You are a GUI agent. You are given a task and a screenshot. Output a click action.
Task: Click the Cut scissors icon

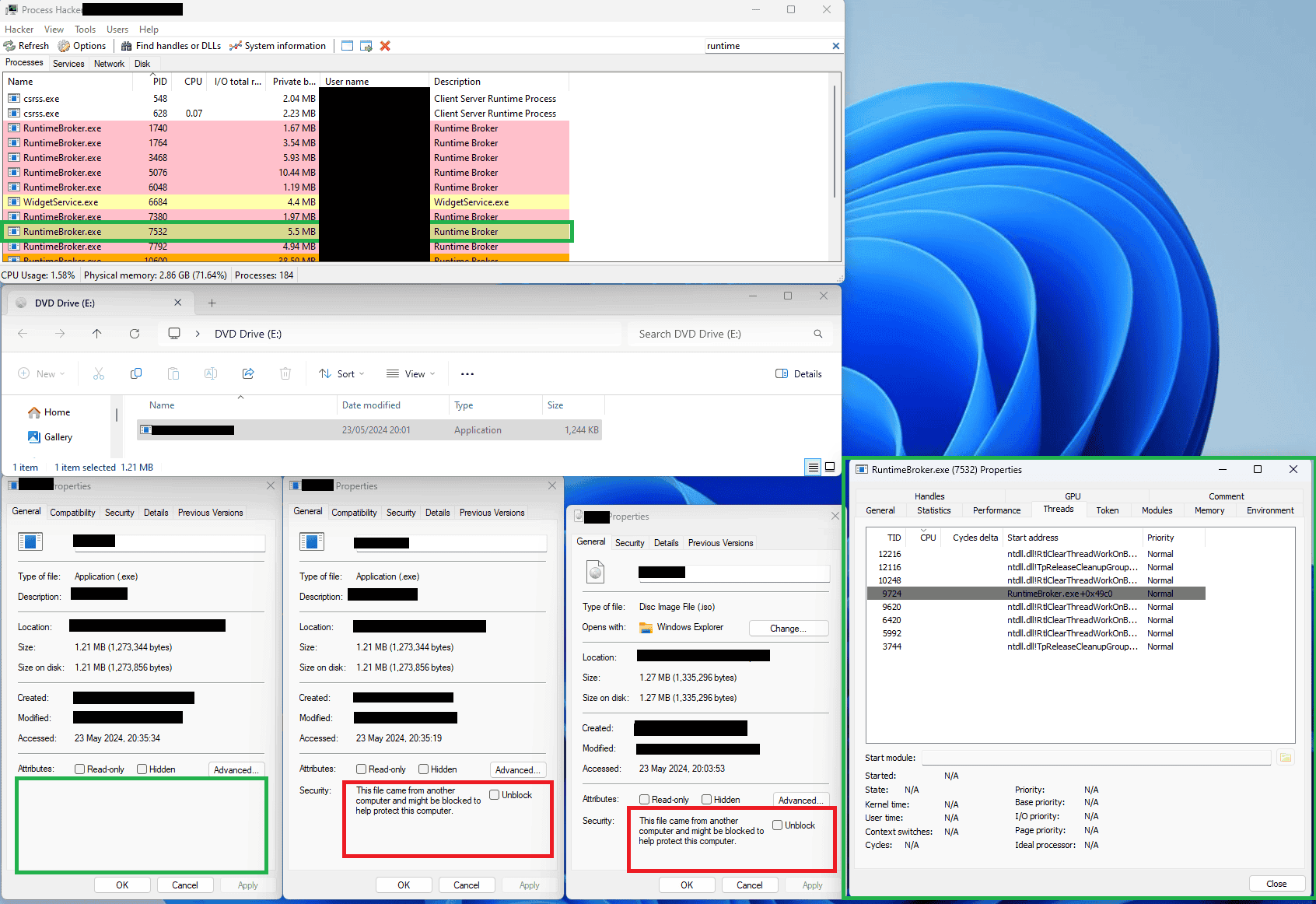pos(99,374)
